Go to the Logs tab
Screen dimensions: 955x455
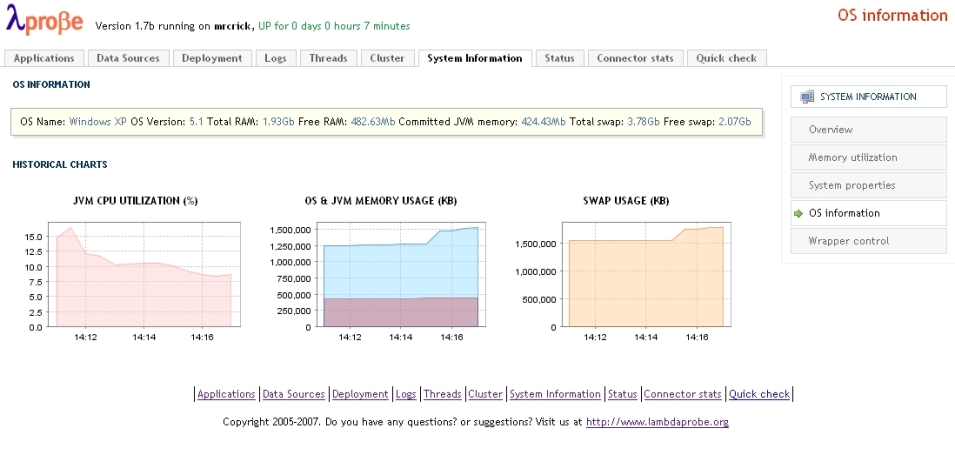[275, 58]
